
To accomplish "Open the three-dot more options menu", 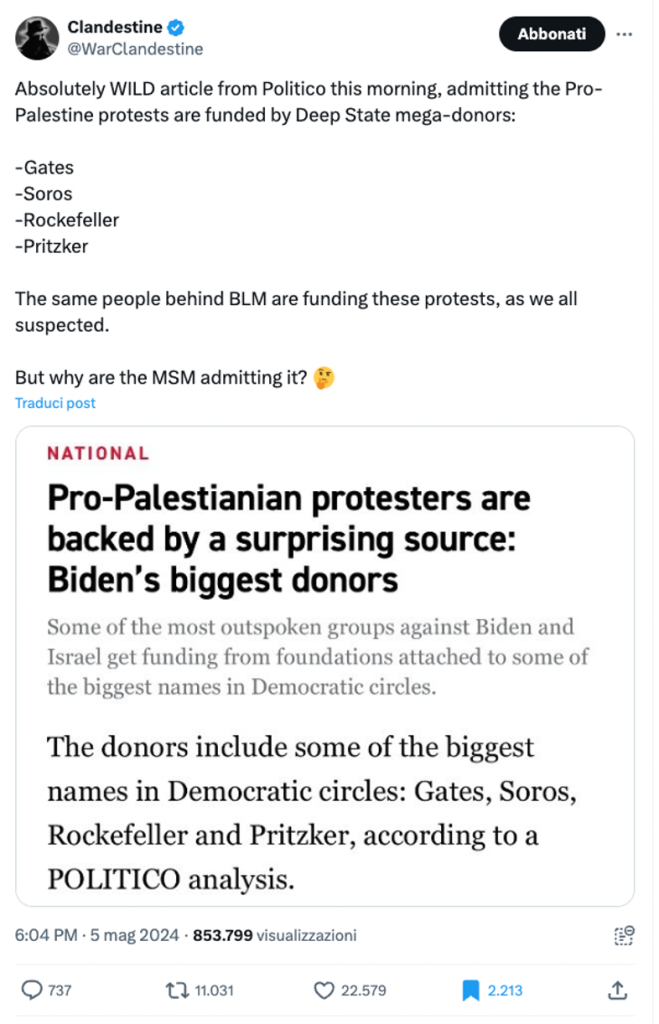I will tap(625, 34).
